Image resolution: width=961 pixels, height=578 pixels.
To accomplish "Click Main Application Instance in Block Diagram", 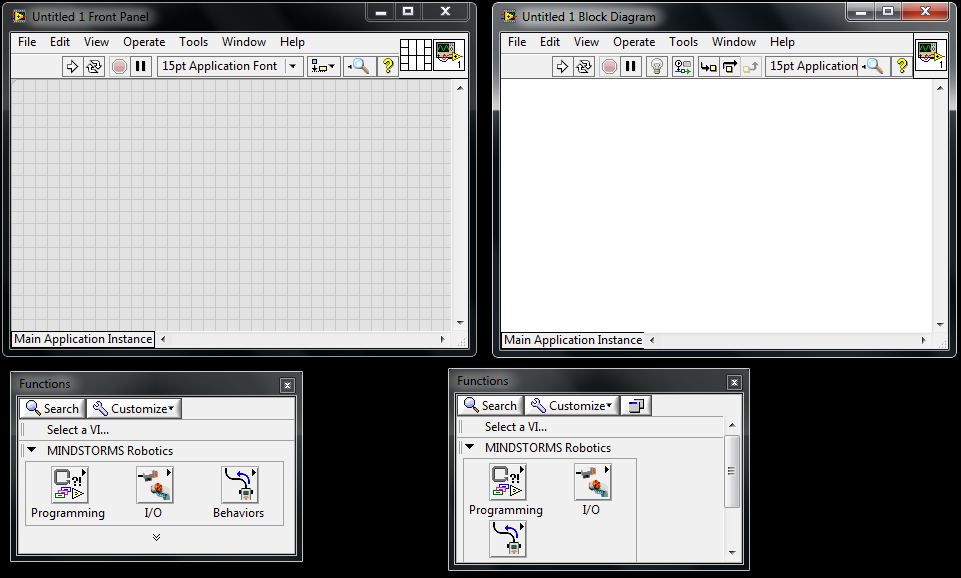I will pos(573,340).
